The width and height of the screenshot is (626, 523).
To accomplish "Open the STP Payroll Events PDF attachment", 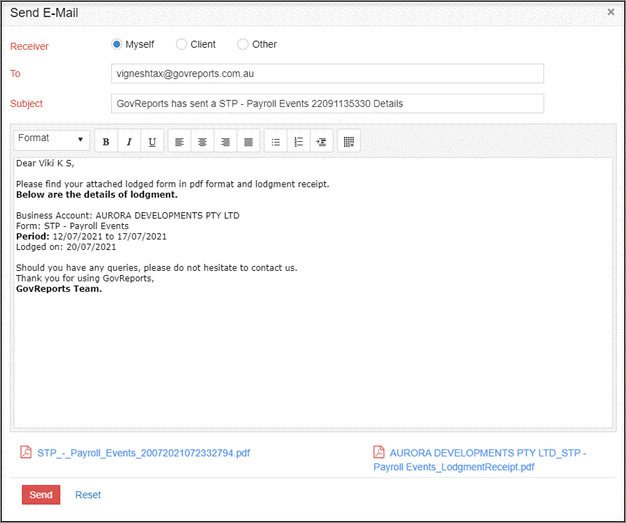I will coord(143,453).
